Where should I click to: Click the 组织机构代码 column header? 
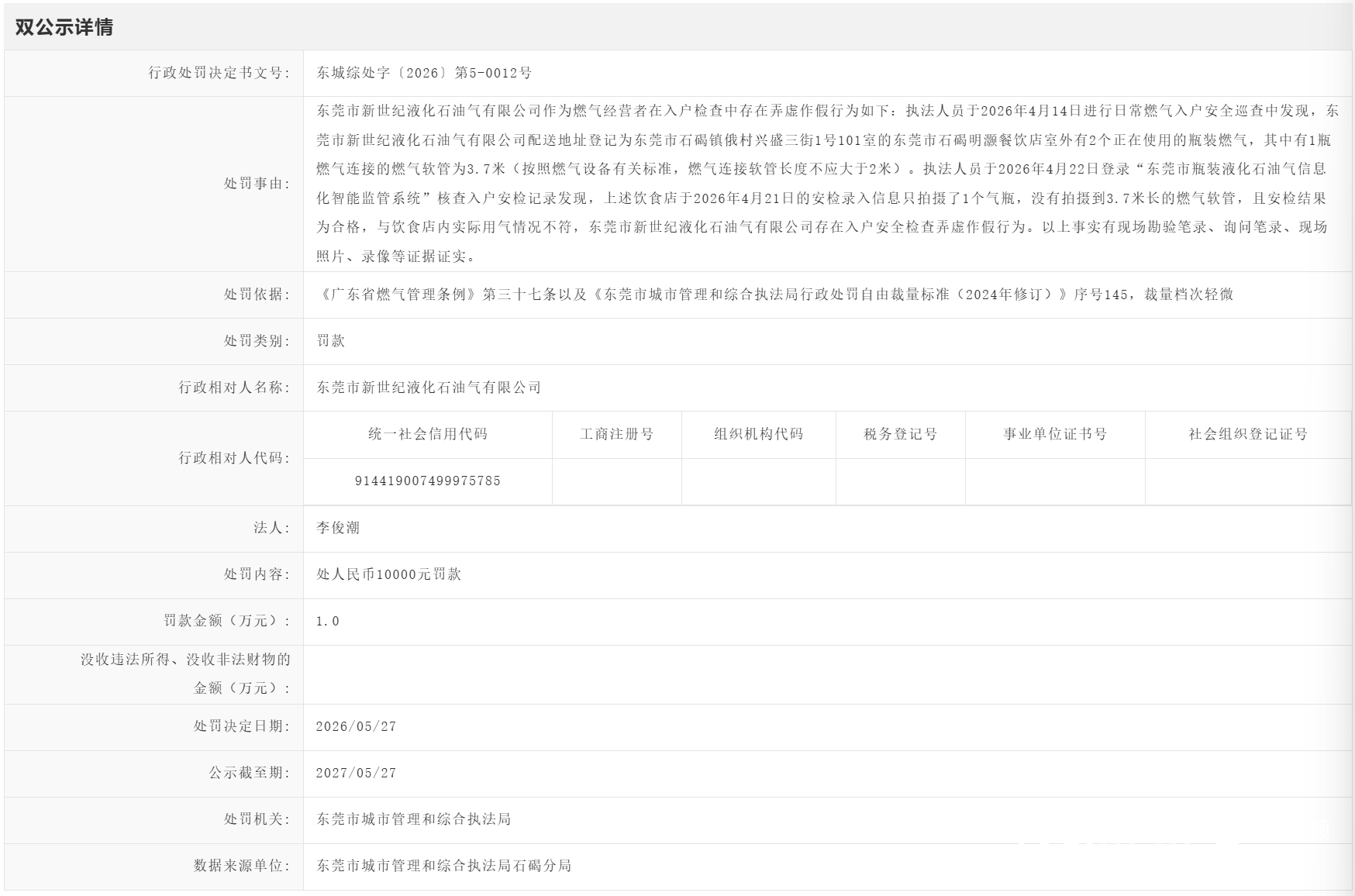click(x=759, y=434)
